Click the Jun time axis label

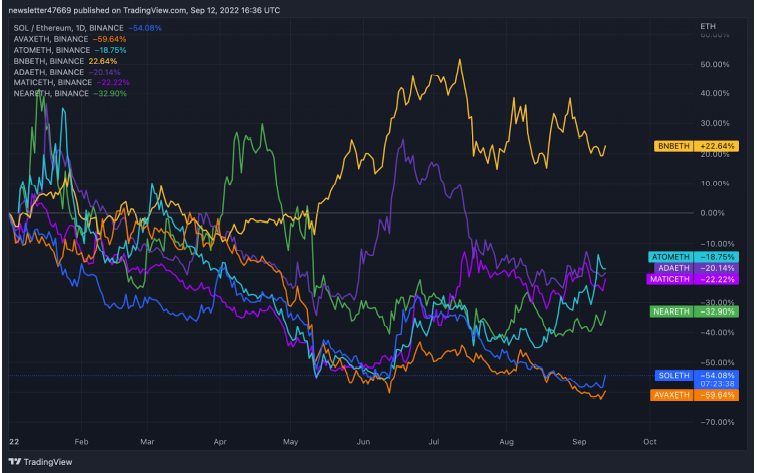(x=363, y=442)
